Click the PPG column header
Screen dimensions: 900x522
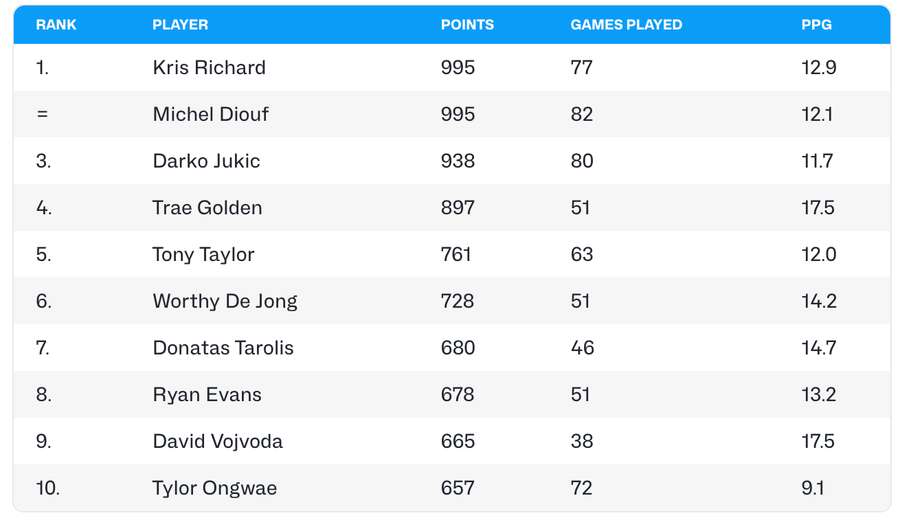pos(816,25)
